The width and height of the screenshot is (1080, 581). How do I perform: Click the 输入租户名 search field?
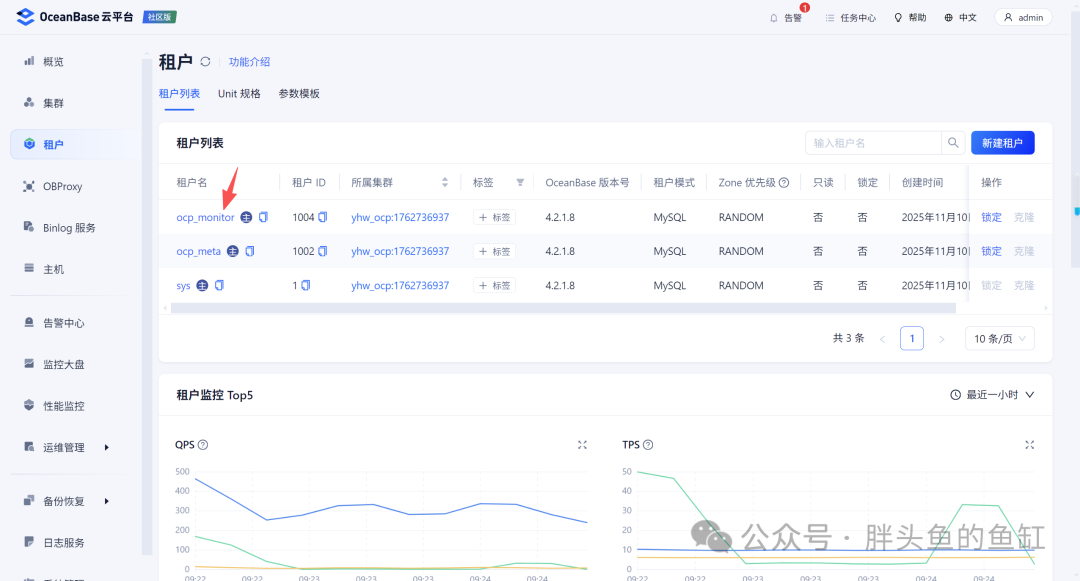pyautogui.click(x=873, y=142)
